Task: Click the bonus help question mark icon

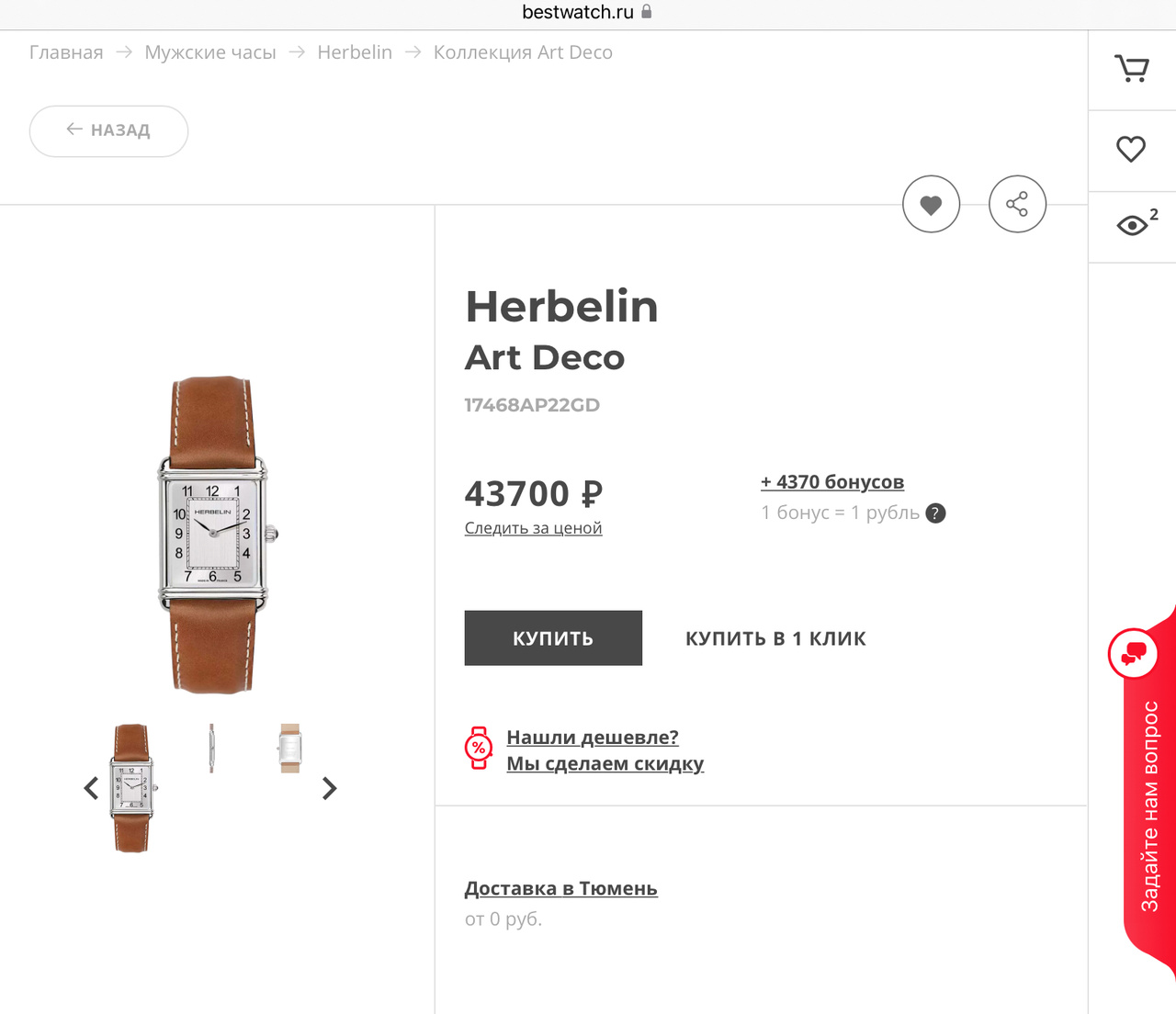Action: (x=935, y=513)
